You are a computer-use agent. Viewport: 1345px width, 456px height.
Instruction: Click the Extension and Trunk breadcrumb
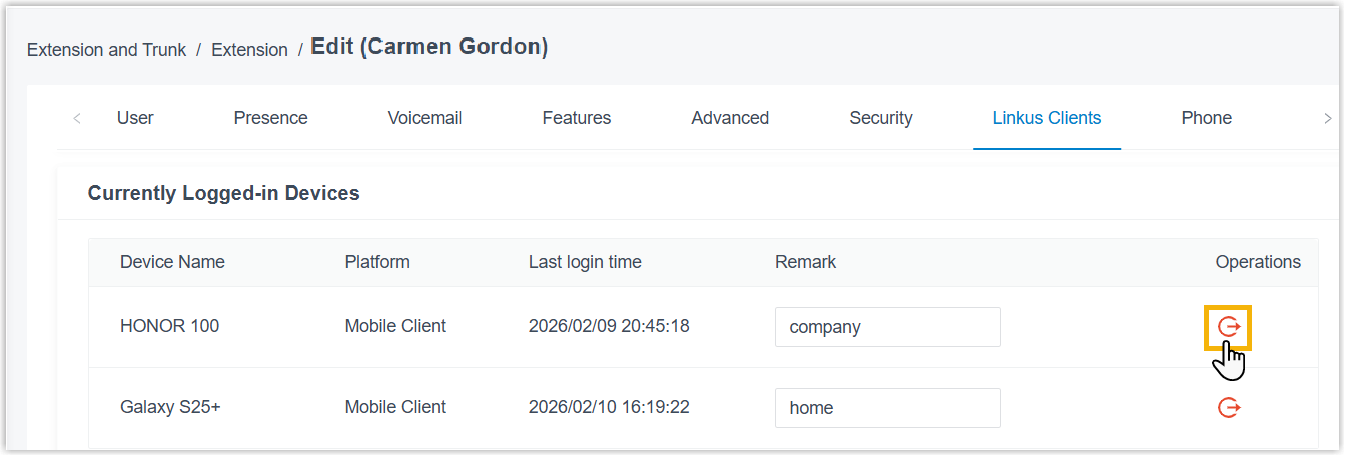click(x=106, y=50)
